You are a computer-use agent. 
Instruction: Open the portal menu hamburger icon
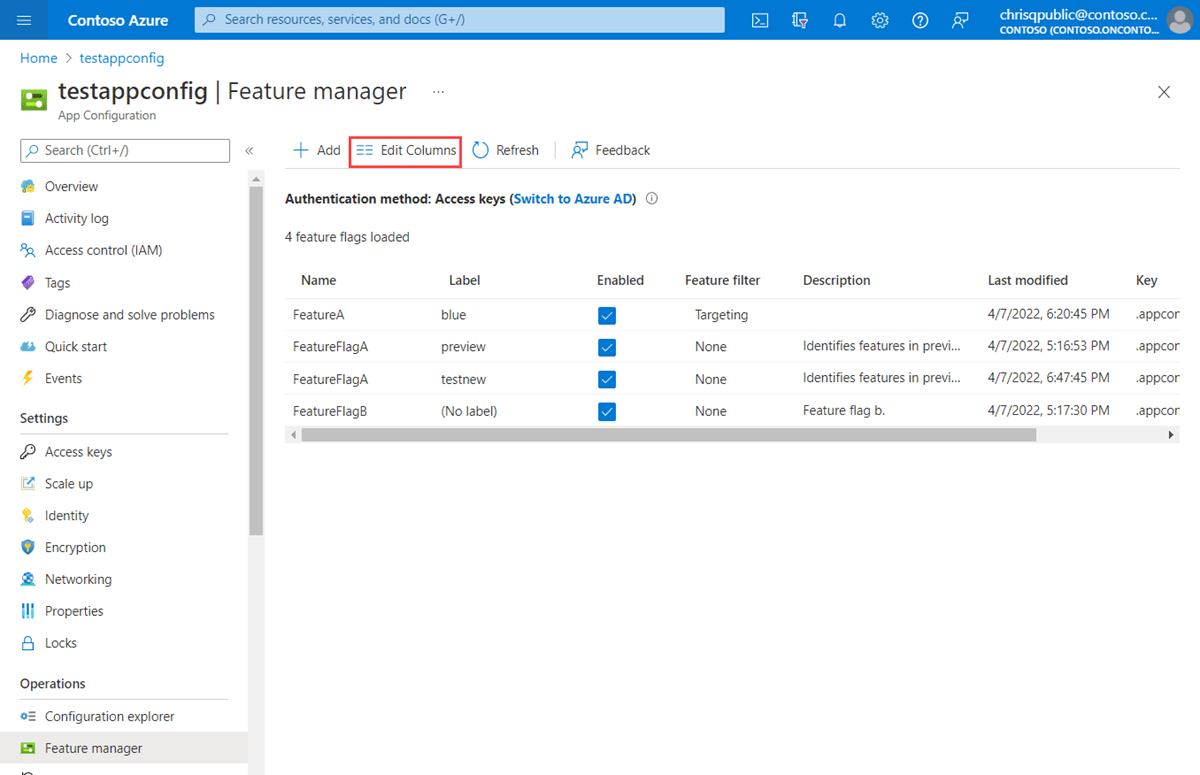[x=24, y=20]
